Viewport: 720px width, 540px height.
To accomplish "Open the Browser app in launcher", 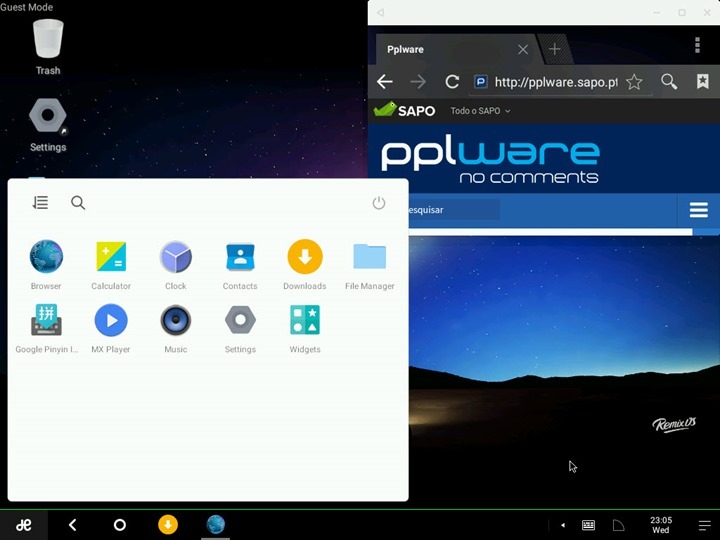I will [46, 264].
